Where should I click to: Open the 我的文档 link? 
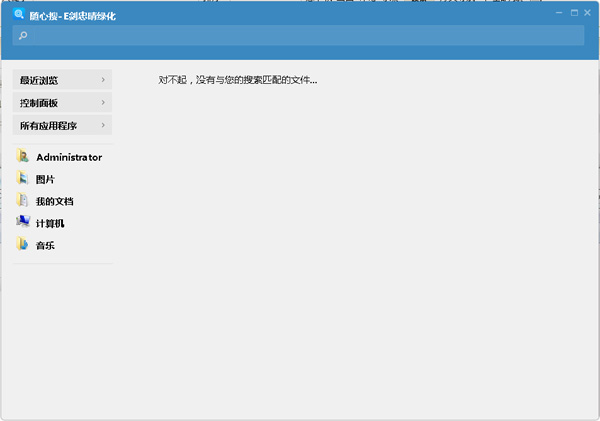pos(54,201)
